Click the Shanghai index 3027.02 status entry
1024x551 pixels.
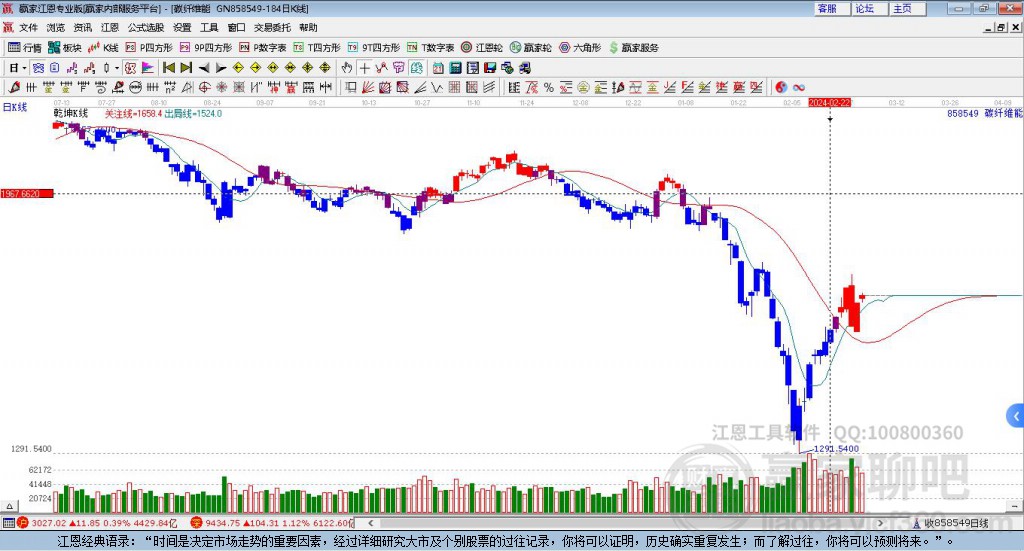(x=97, y=523)
